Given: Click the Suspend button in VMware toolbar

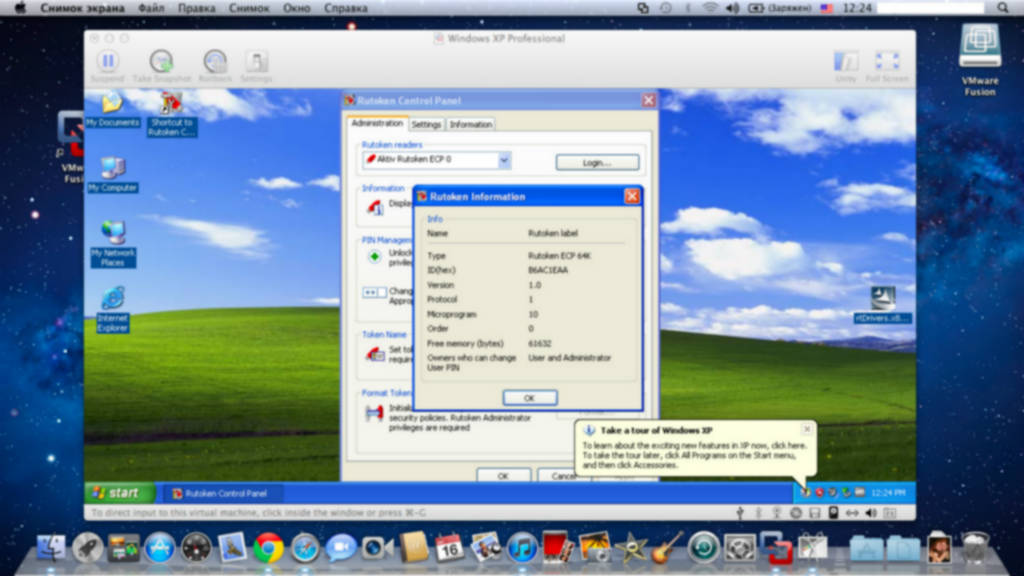Looking at the screenshot, I should pyautogui.click(x=107, y=62).
